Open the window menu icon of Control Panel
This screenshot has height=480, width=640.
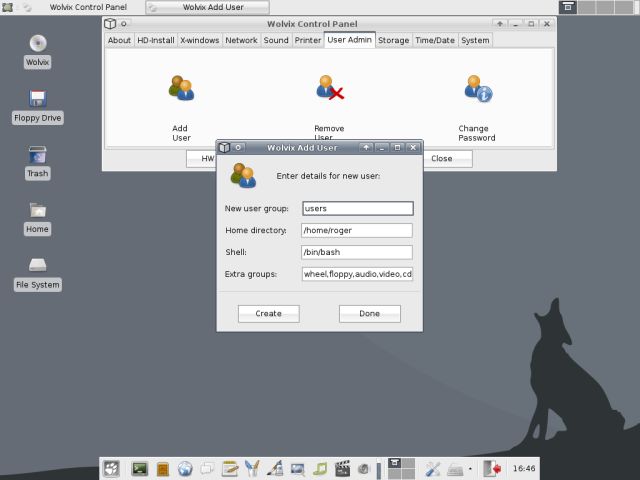pyautogui.click(x=110, y=24)
